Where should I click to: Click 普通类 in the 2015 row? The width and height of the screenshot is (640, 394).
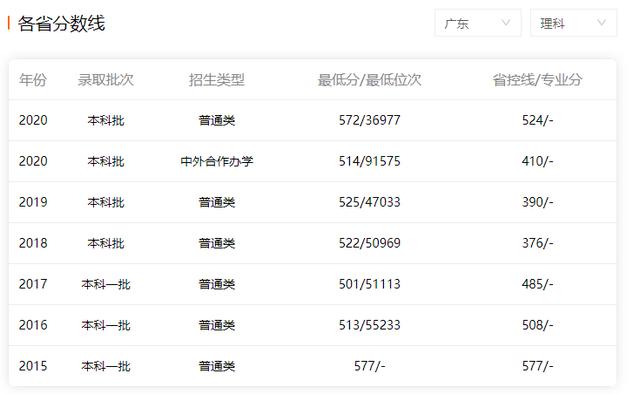(217, 366)
